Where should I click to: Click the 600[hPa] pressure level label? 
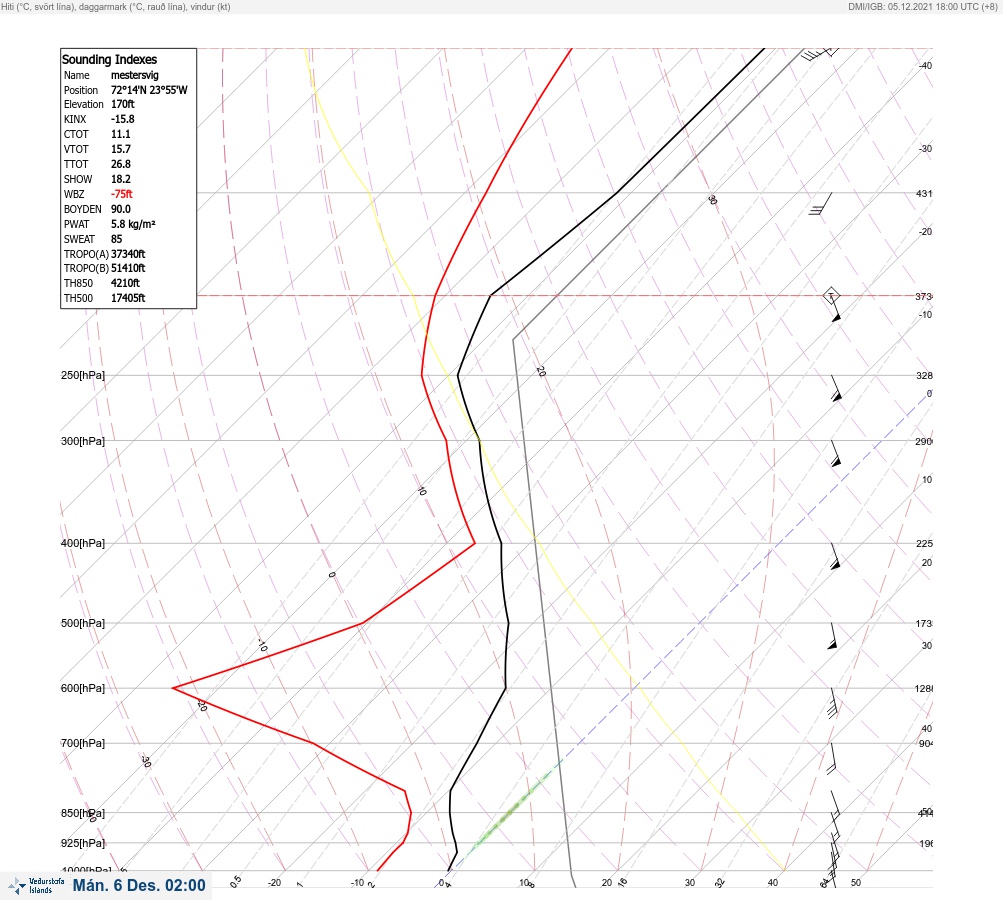pyautogui.click(x=83, y=689)
